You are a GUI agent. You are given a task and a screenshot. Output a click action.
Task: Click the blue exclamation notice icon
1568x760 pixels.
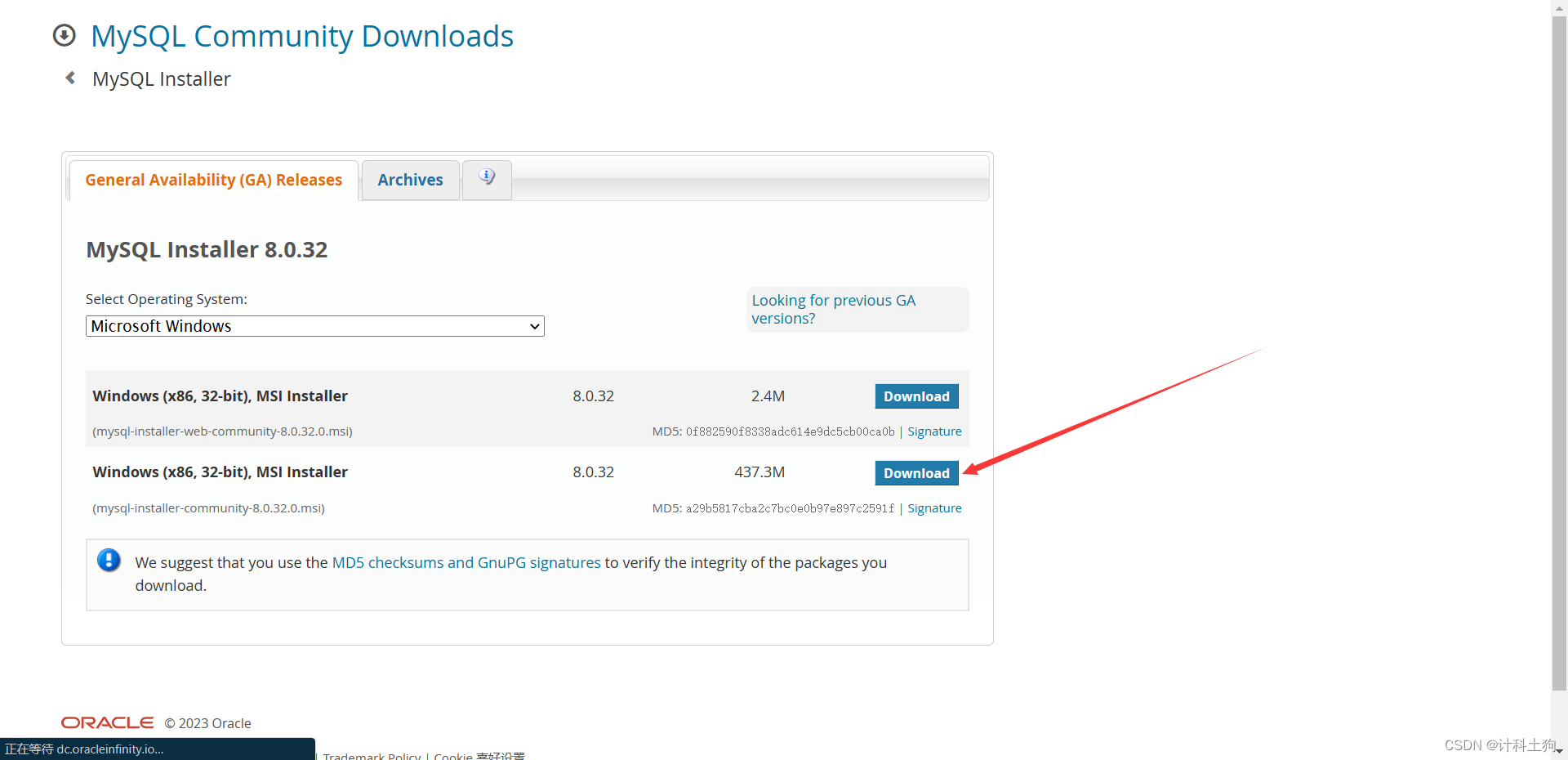tap(109, 561)
